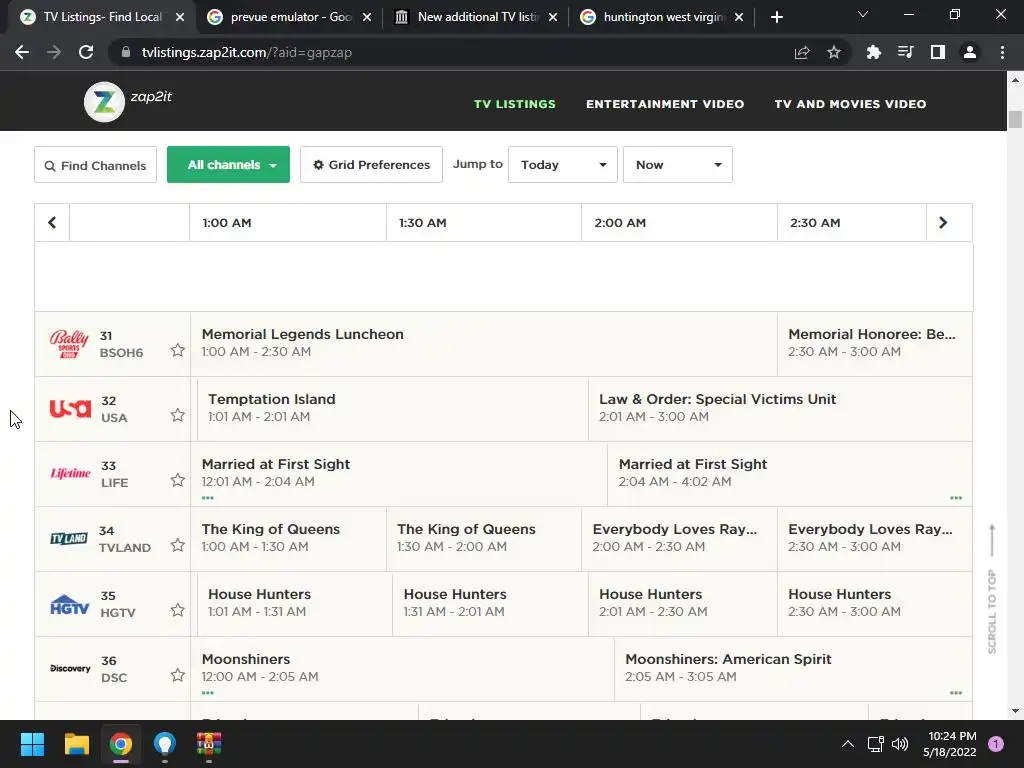Open Find Channels search

pos(95,165)
